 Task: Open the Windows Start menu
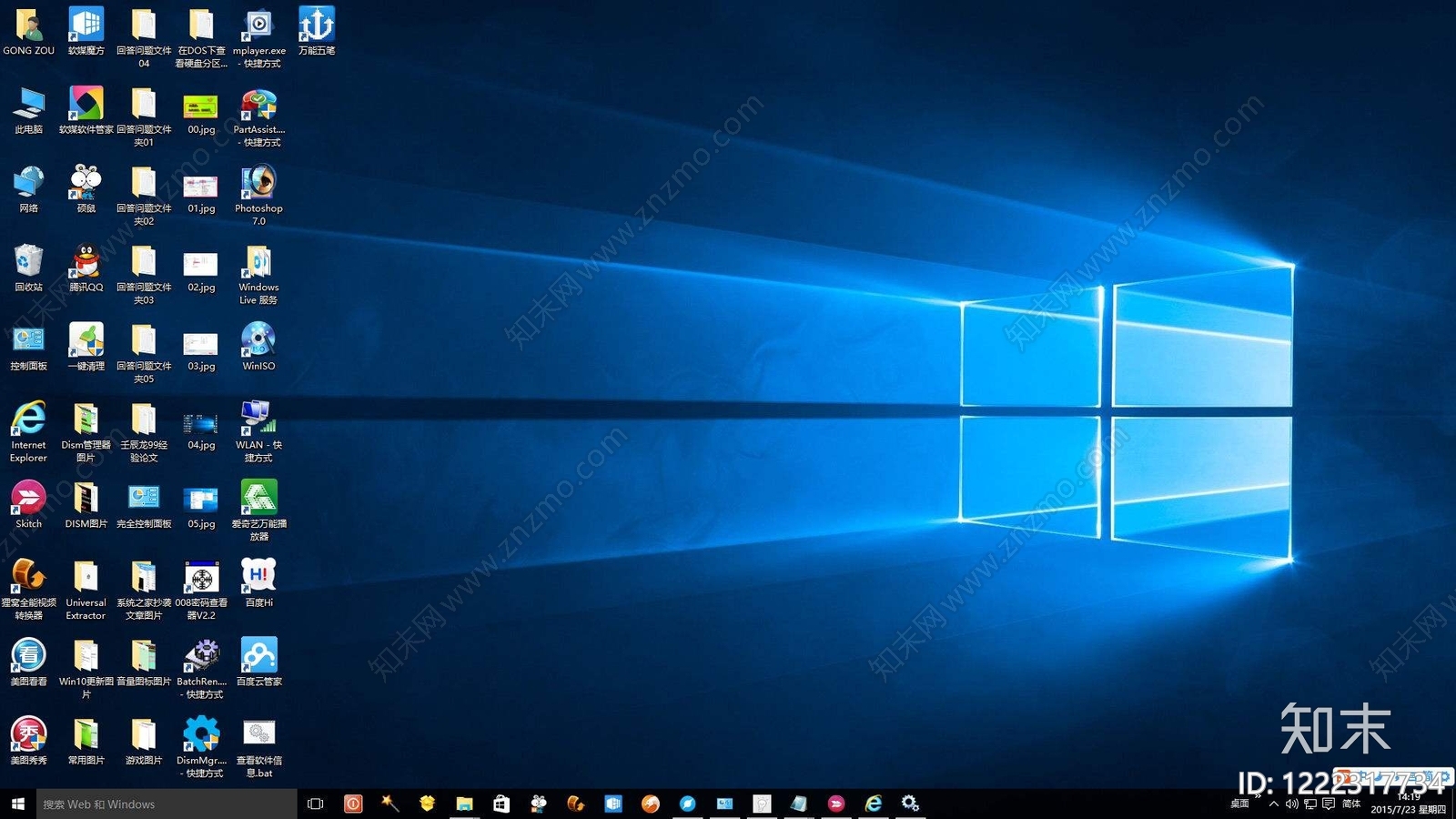(x=18, y=804)
